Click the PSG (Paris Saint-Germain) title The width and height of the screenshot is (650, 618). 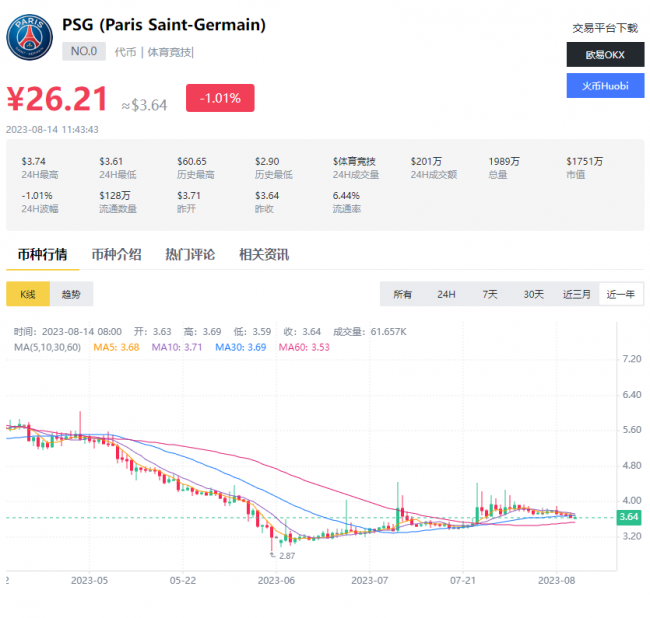pyautogui.click(x=164, y=24)
